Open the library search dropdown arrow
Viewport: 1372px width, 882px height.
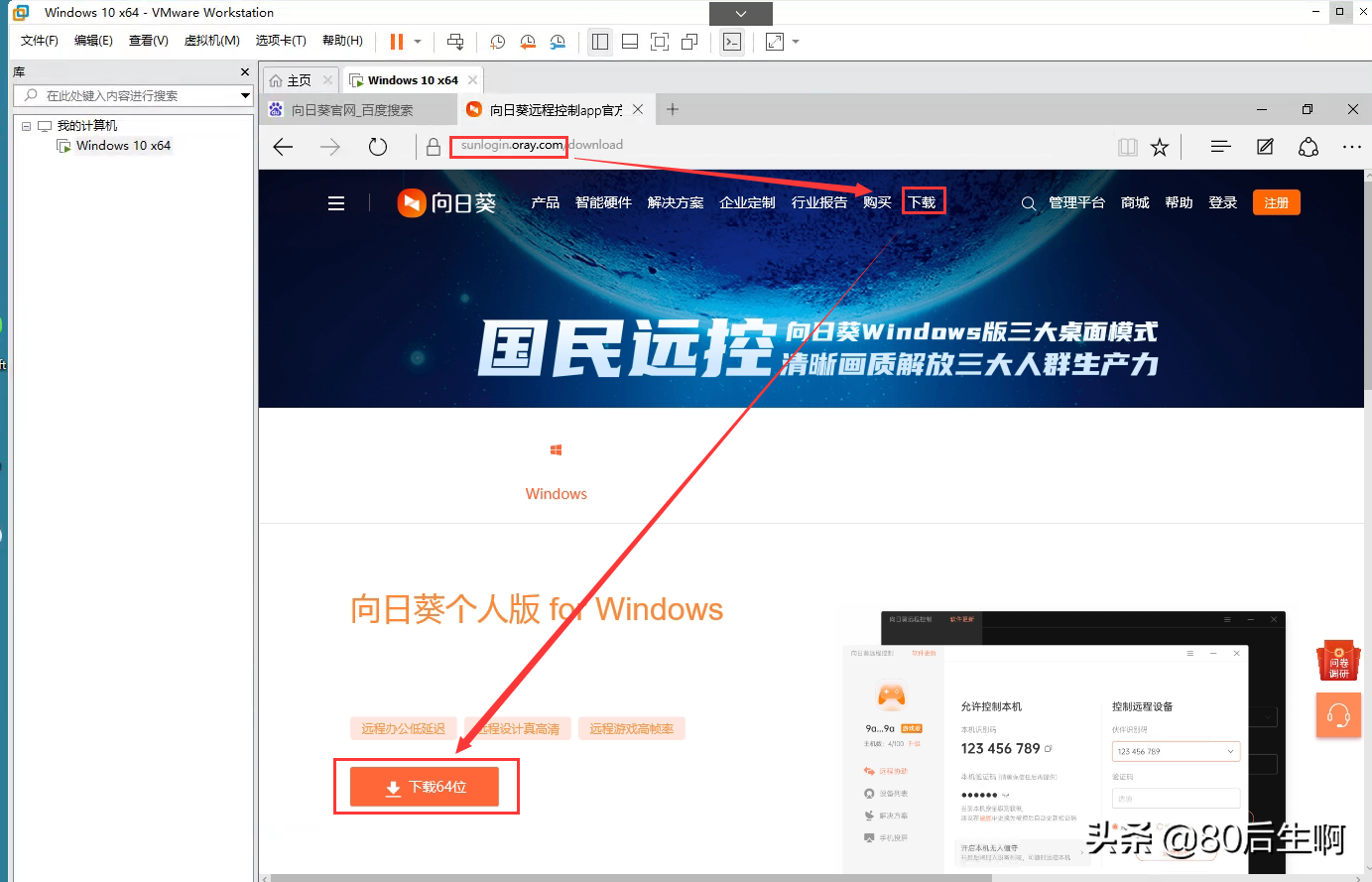(245, 95)
